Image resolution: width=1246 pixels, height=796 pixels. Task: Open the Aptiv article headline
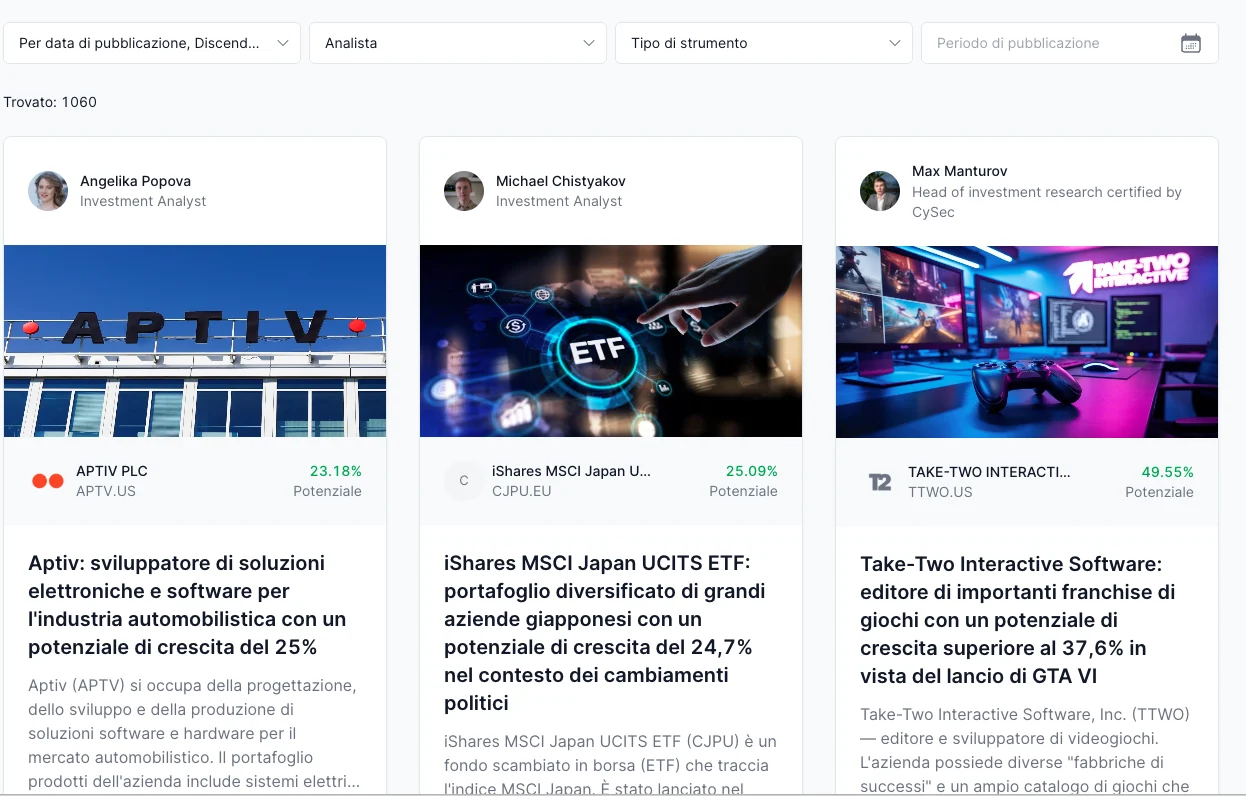pos(189,605)
